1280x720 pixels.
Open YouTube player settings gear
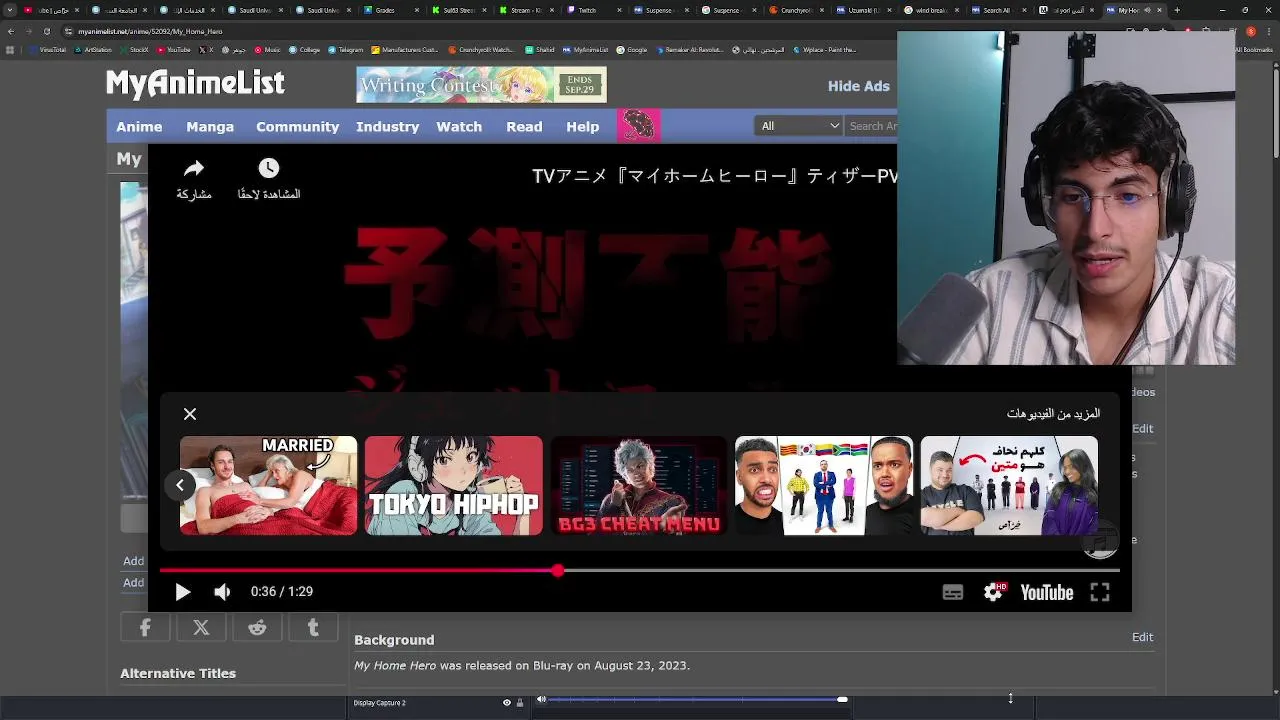[993, 592]
